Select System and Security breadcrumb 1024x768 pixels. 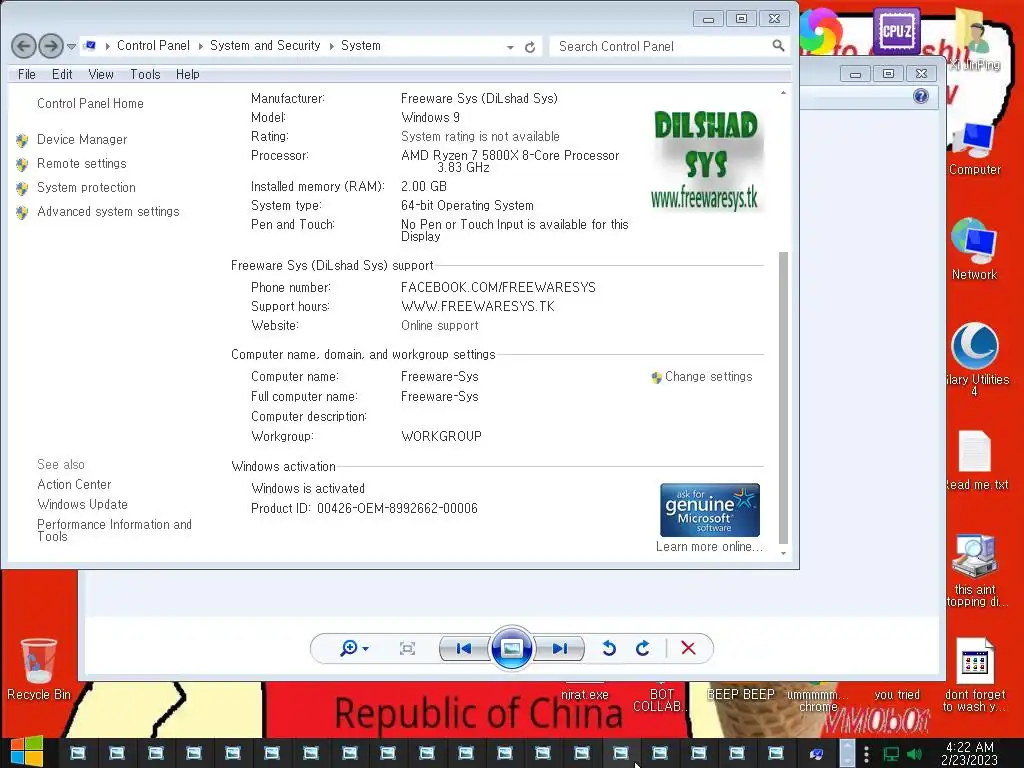265,46
